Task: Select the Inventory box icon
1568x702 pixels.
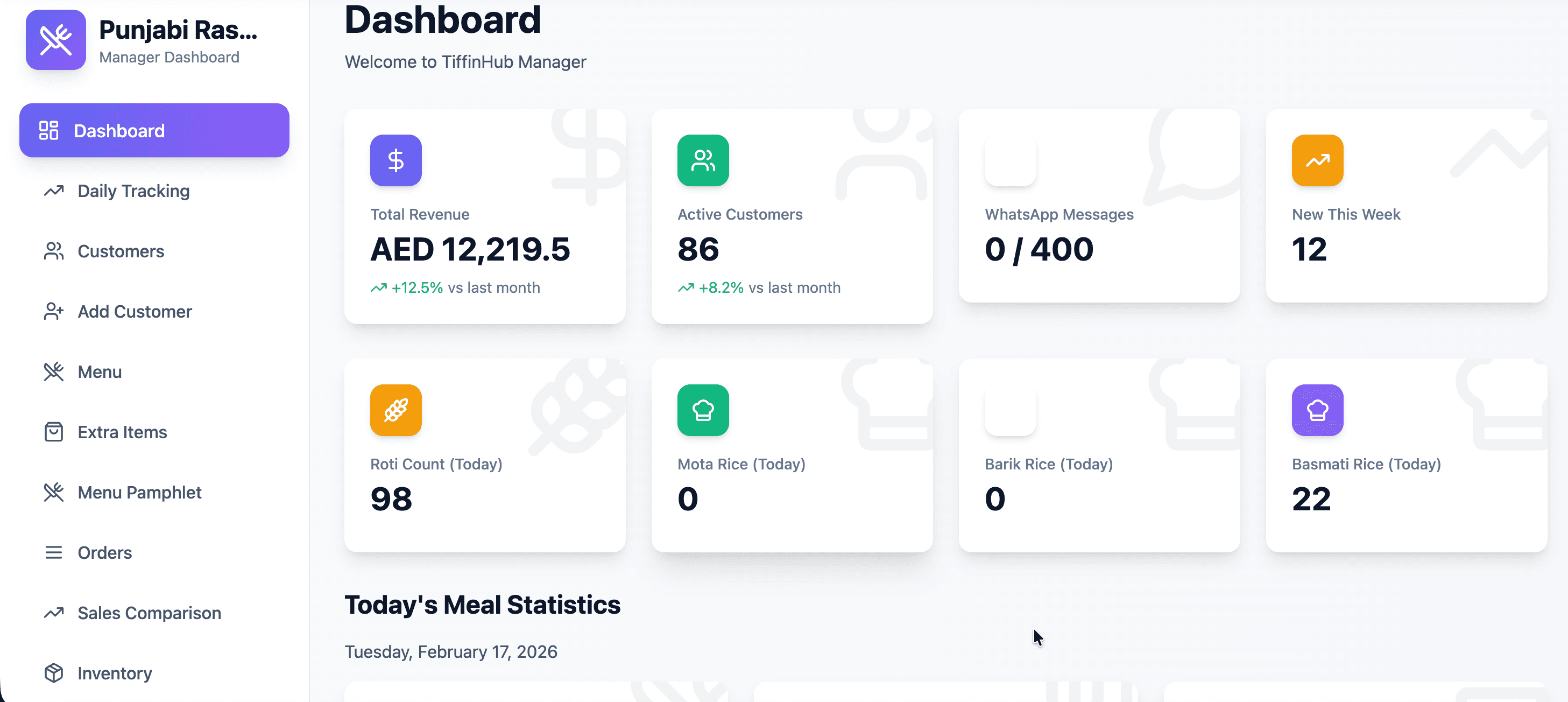Action: [54, 673]
